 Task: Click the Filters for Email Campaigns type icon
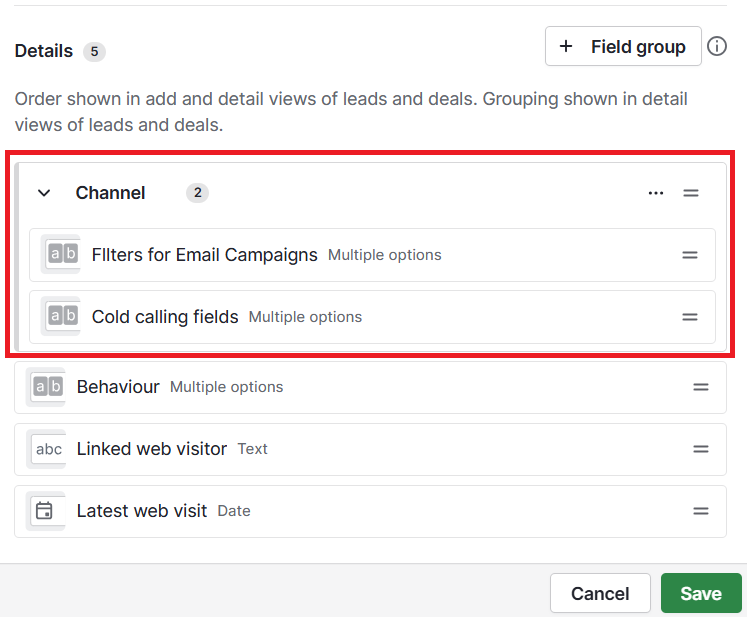pyautogui.click(x=62, y=254)
